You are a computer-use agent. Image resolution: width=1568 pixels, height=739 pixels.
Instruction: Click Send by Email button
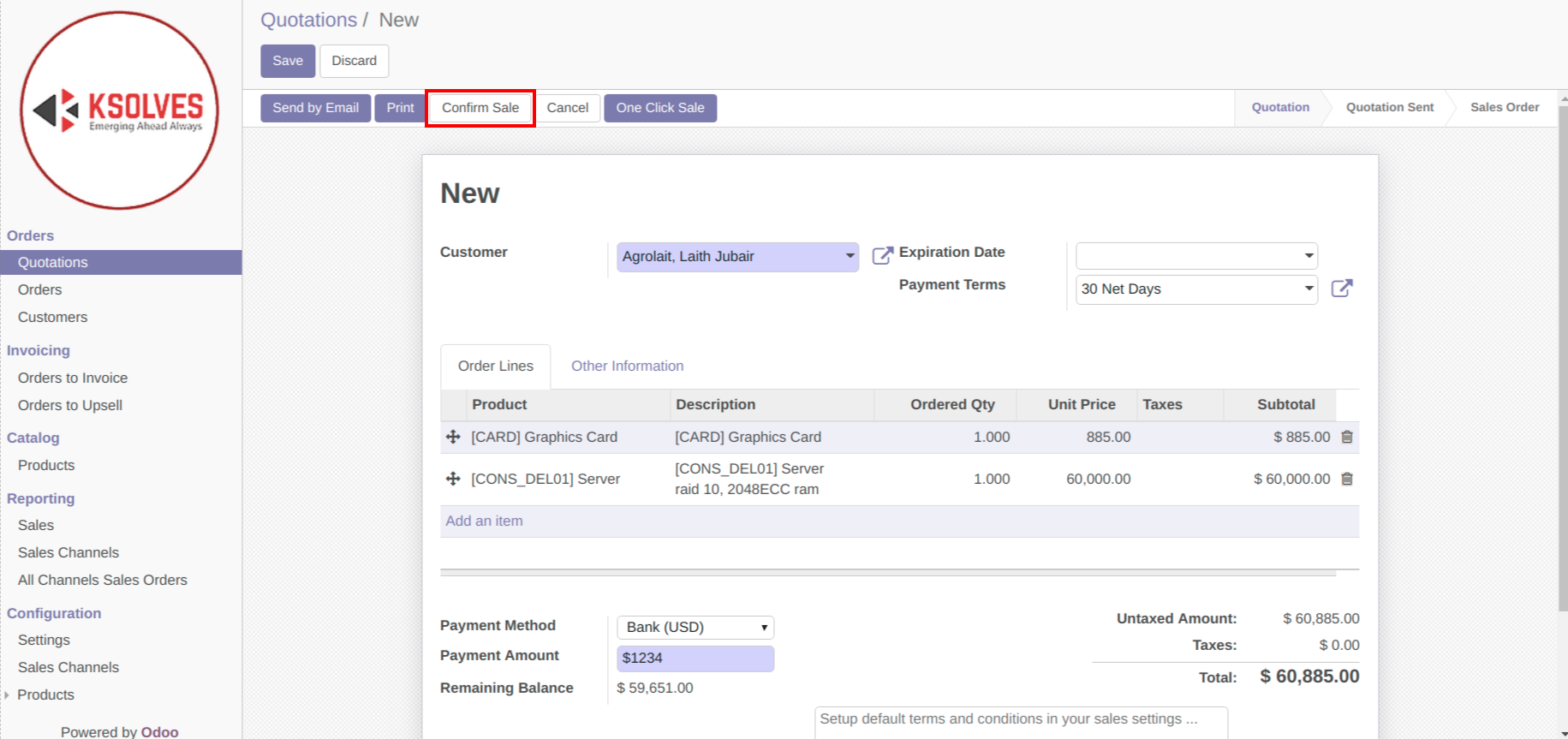(315, 108)
